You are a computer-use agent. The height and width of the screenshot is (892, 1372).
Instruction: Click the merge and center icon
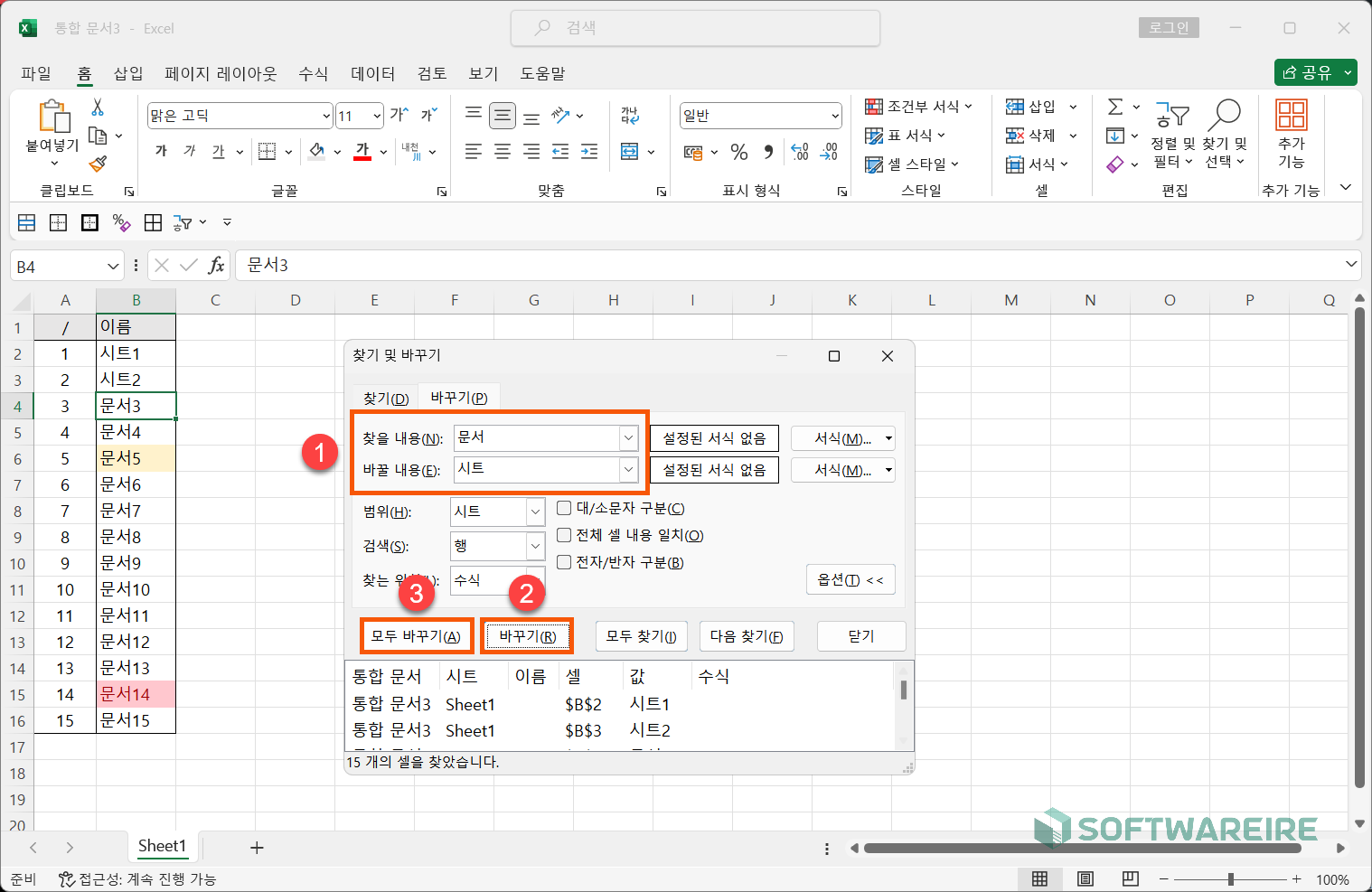(630, 151)
